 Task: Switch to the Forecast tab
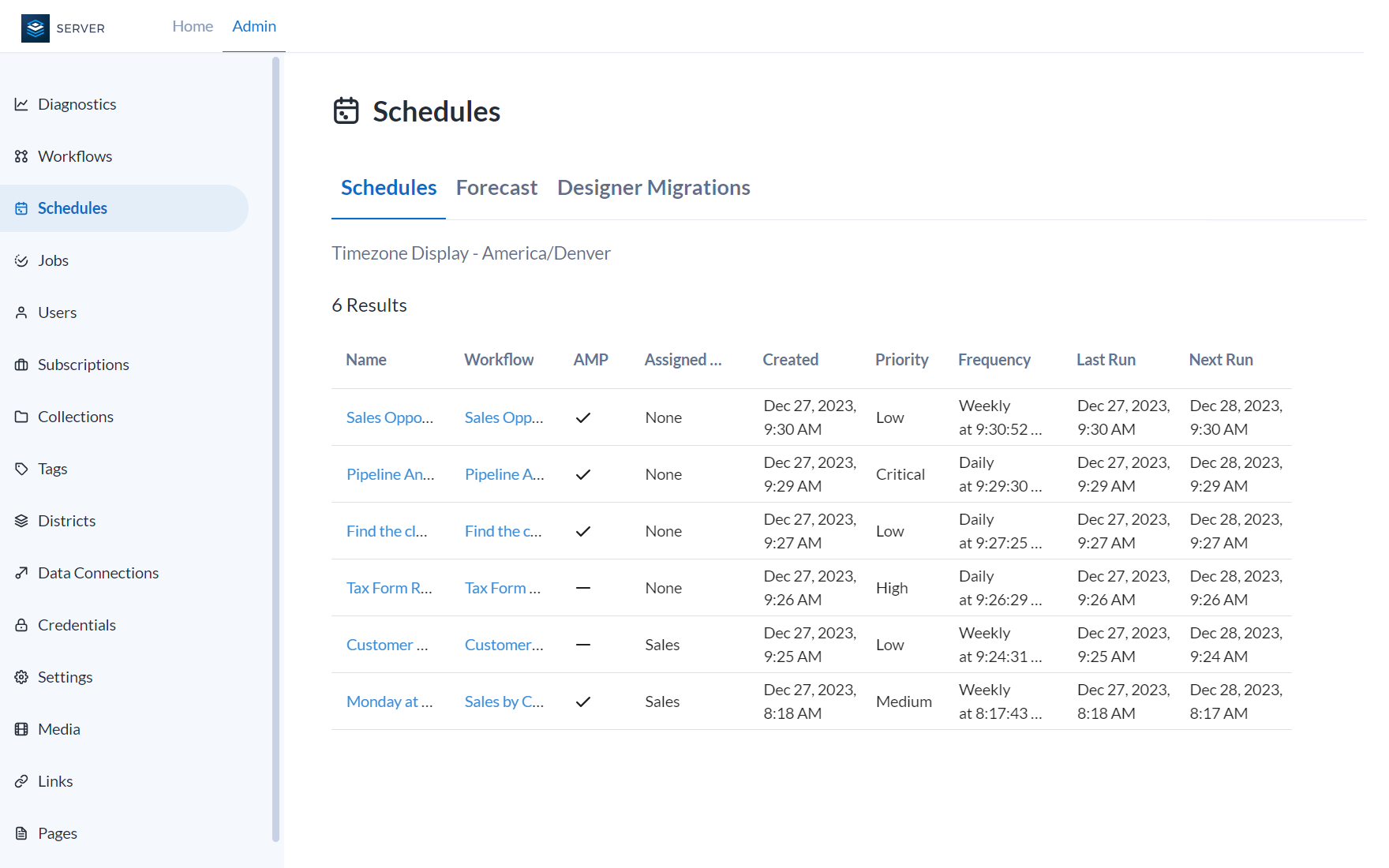[496, 187]
